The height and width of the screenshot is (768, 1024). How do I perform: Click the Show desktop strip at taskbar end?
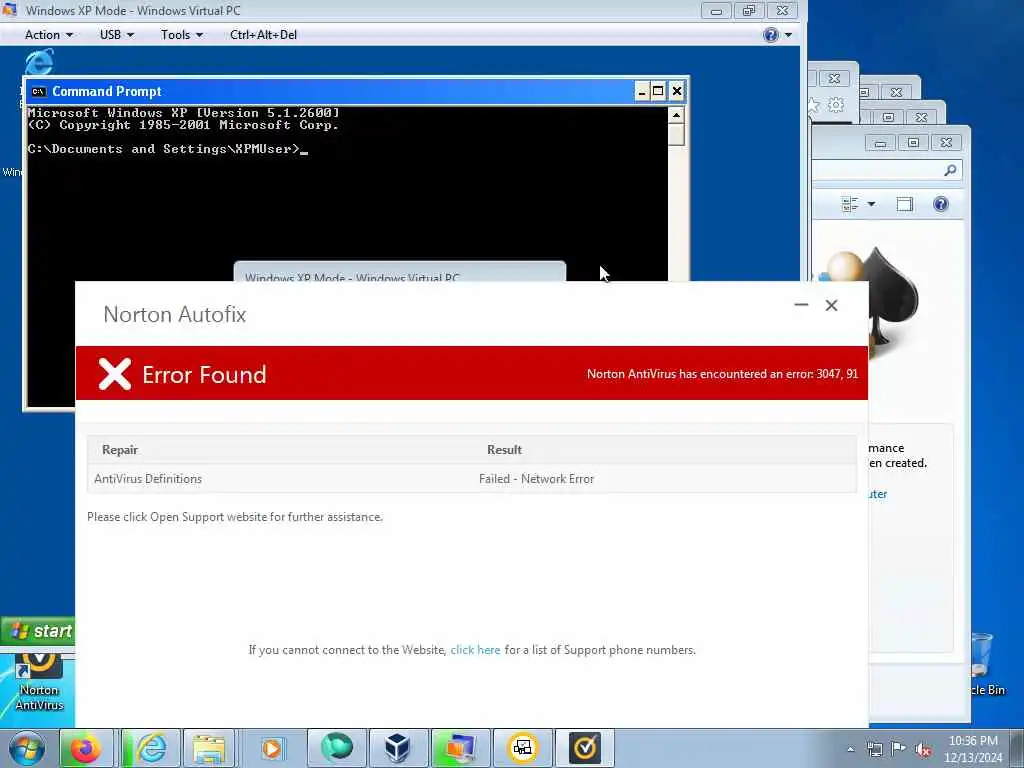(x=1017, y=749)
